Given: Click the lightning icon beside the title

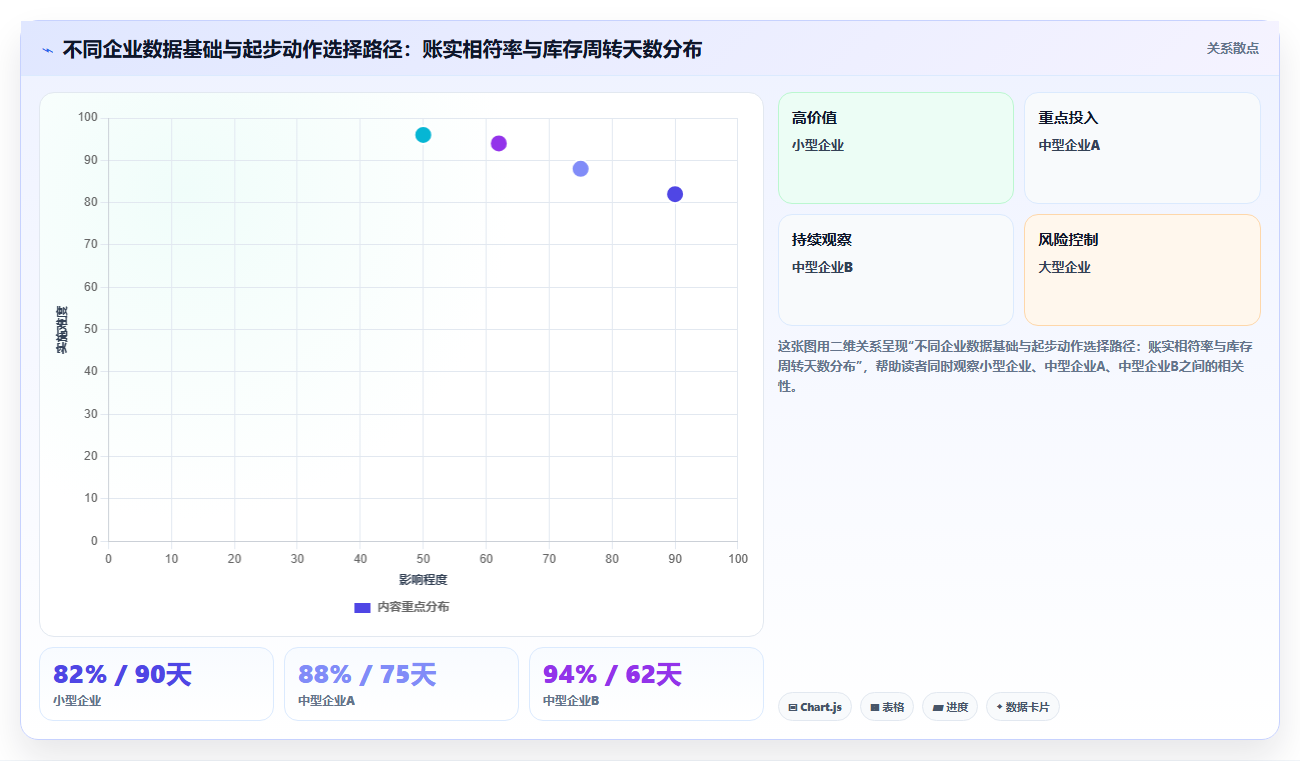Looking at the screenshot, I should [47, 49].
